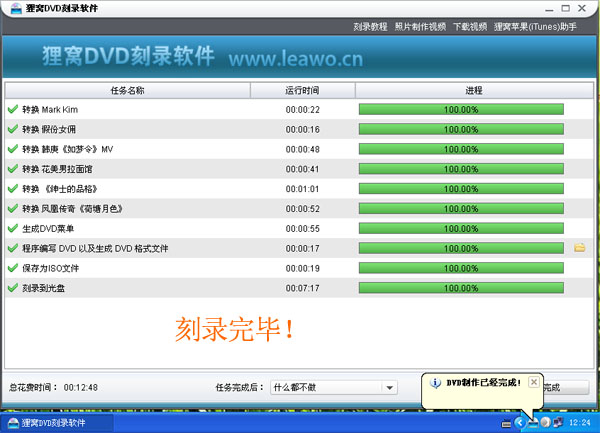Open 狸窝苹果(iTunes)助手 link
The image size is (600, 433).
coord(535,27)
